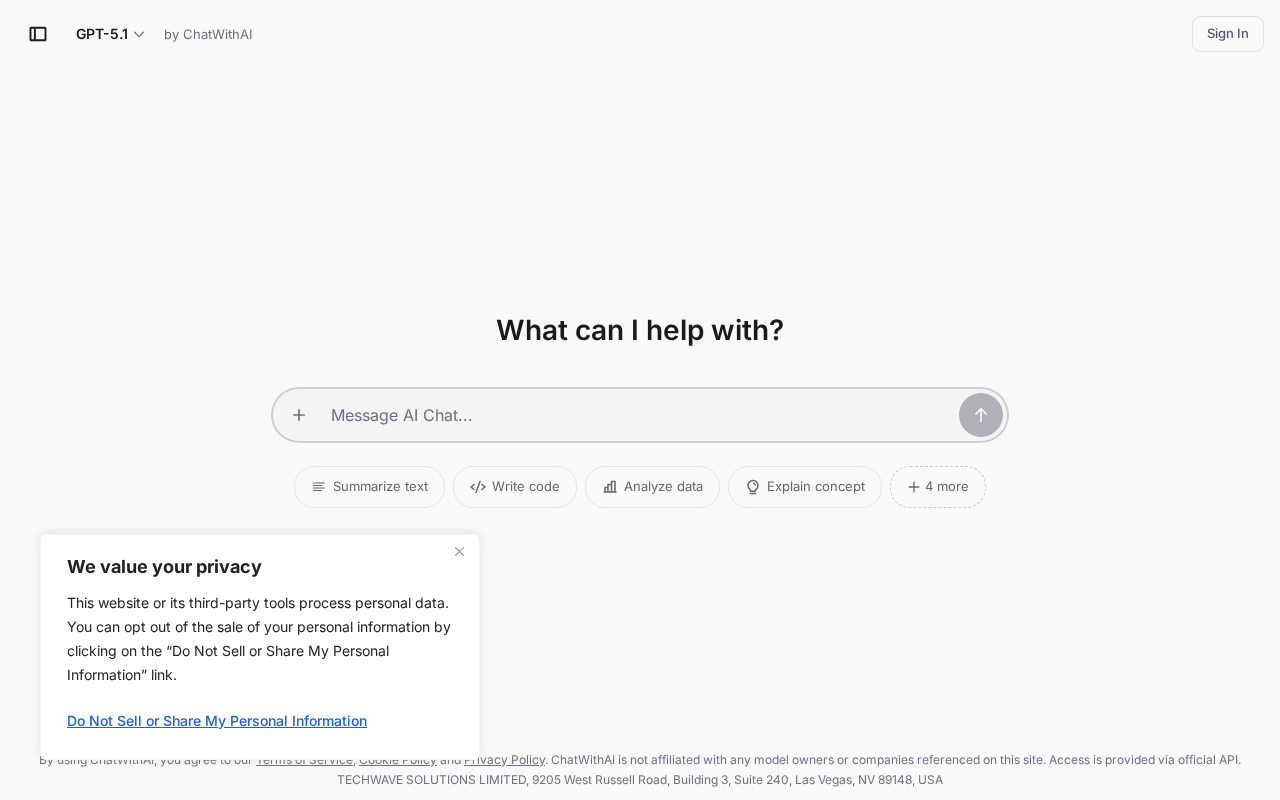Click the Summarize text lines icon
Viewport: 1280px width, 800px height.
[x=319, y=487]
